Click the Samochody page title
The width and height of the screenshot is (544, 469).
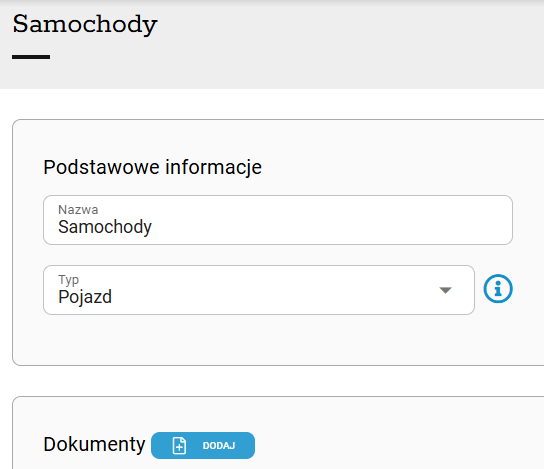85,24
